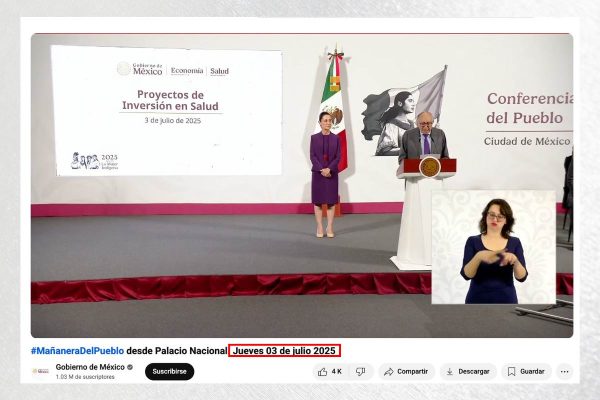
Task: Open the #MañaneraDelPueblo hashtag link
Action: coord(78,351)
